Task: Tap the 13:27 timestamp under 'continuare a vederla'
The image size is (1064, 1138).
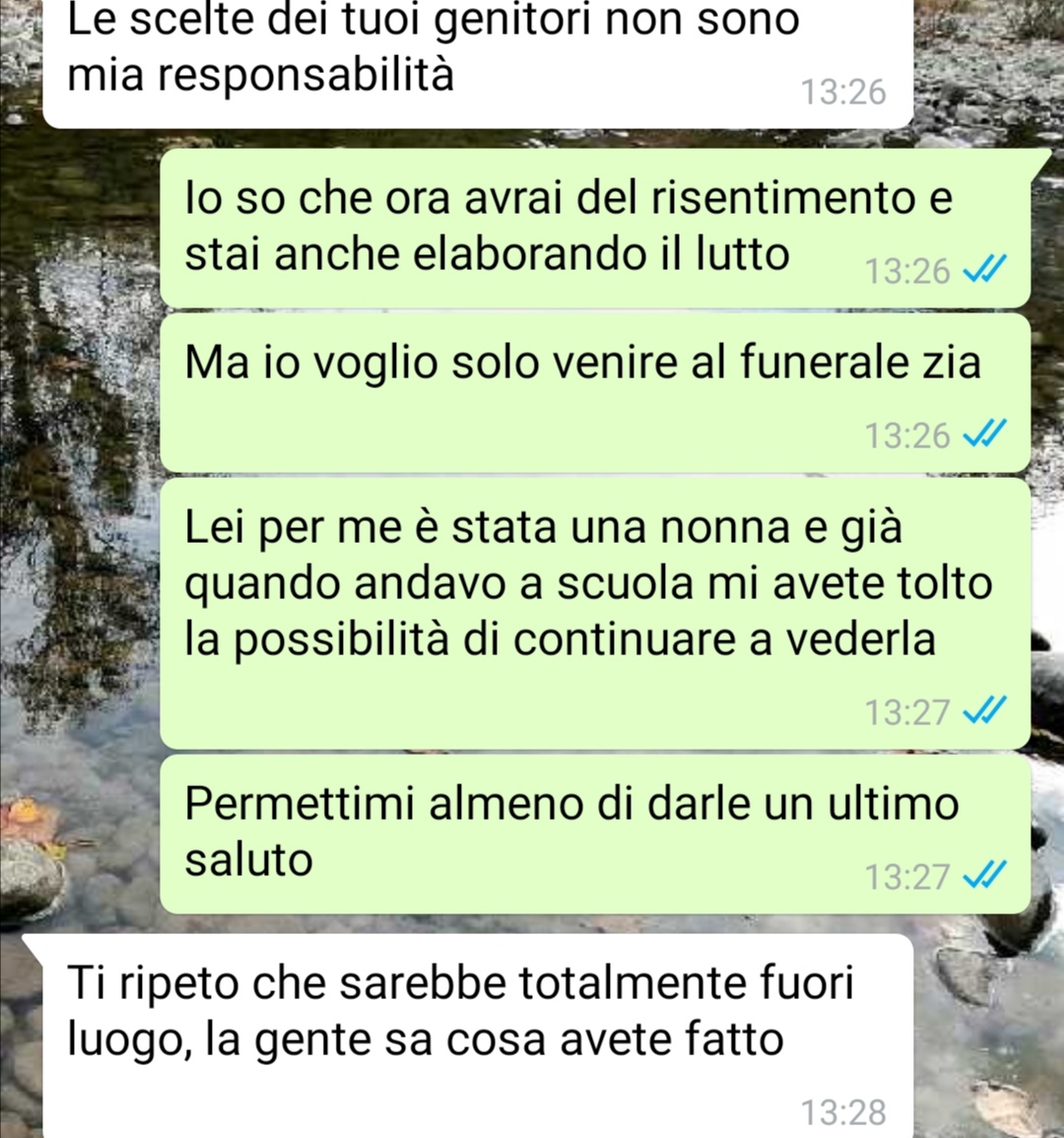Action: 907,711
